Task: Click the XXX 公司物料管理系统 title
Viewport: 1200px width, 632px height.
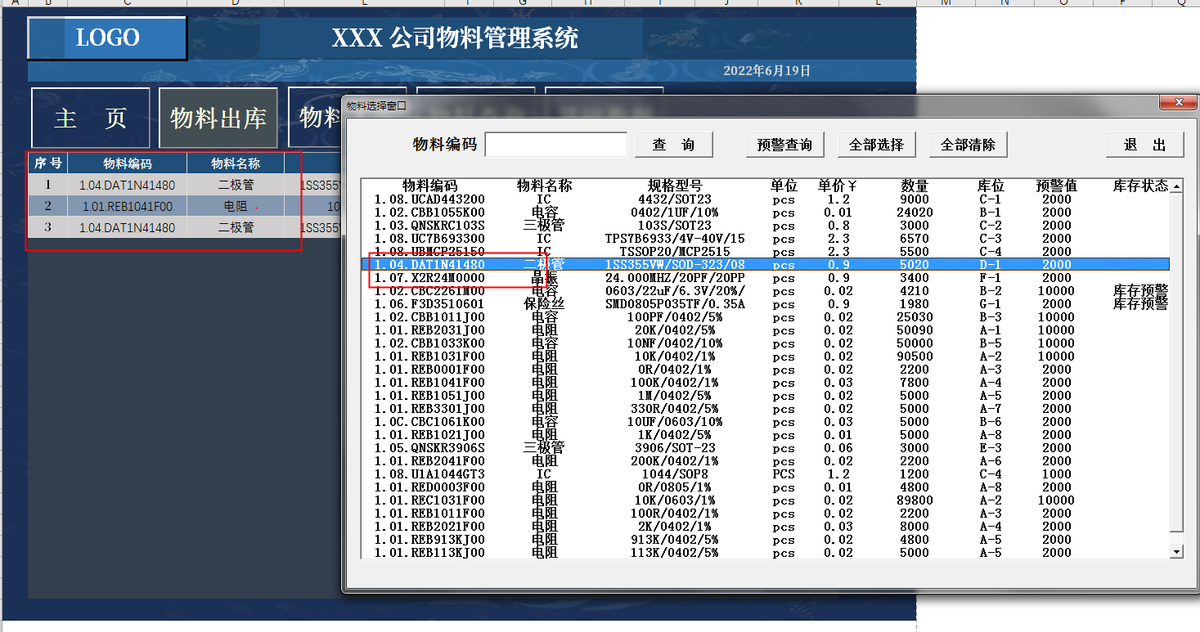Action: tap(455, 39)
